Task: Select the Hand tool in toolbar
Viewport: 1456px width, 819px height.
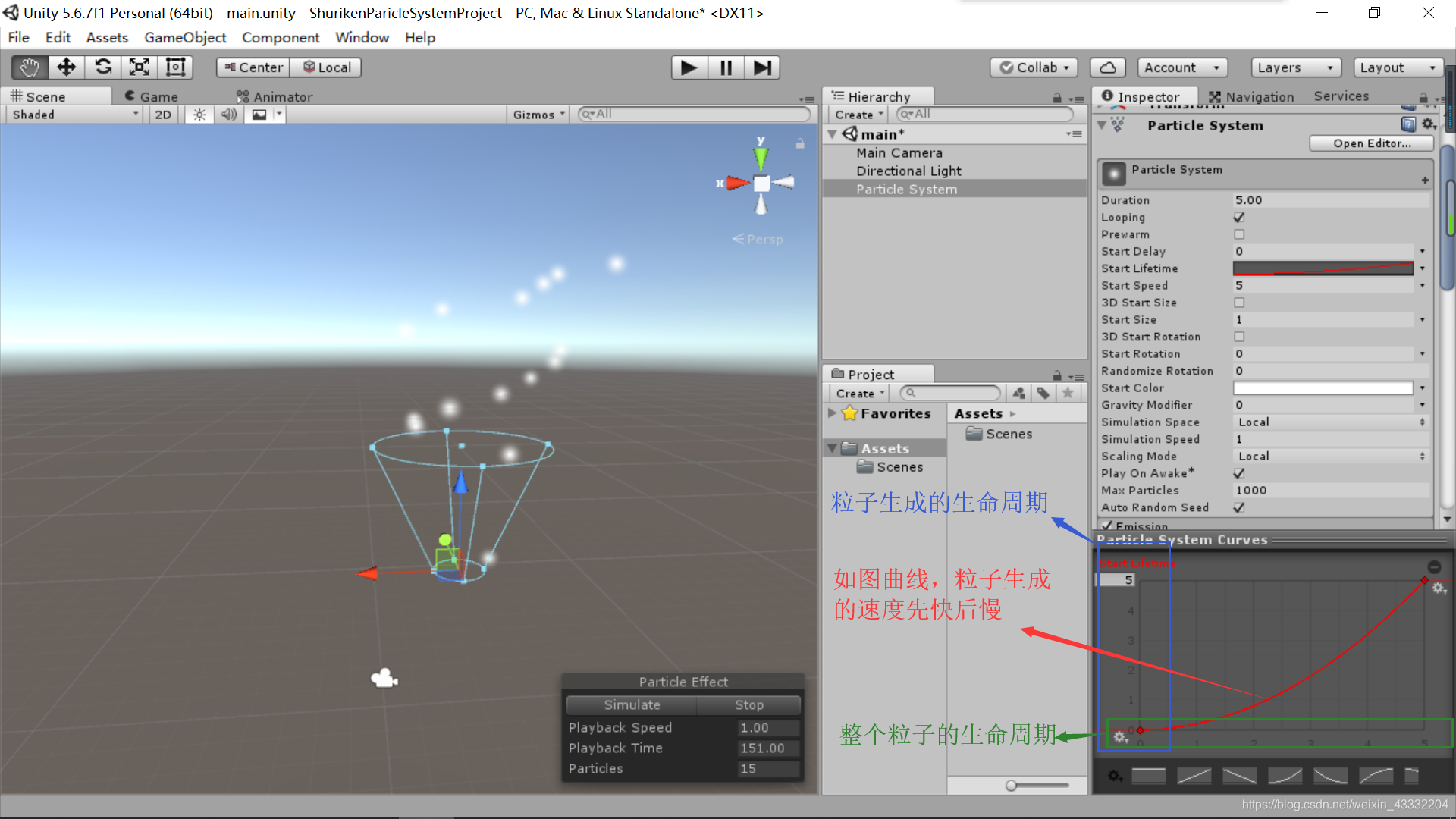Action: 30,67
